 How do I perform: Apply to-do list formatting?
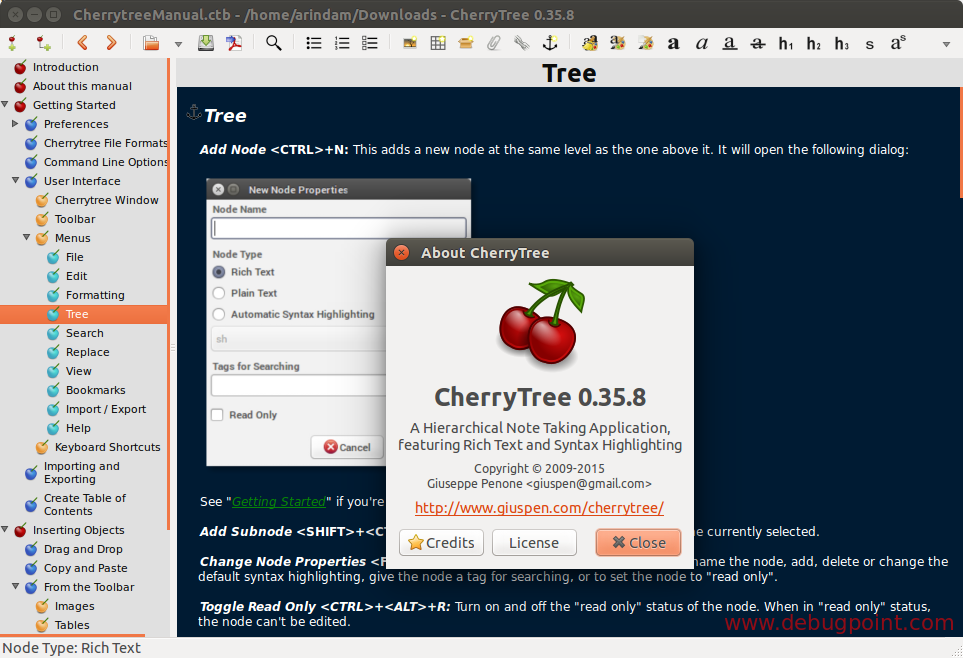370,43
